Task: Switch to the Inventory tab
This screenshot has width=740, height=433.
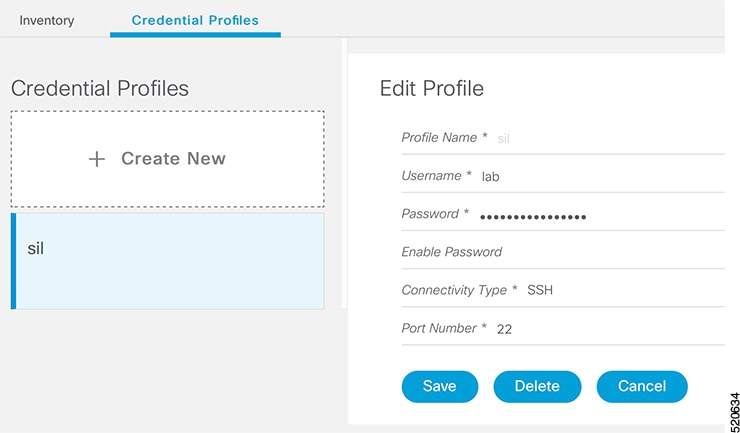Action: click(x=47, y=20)
